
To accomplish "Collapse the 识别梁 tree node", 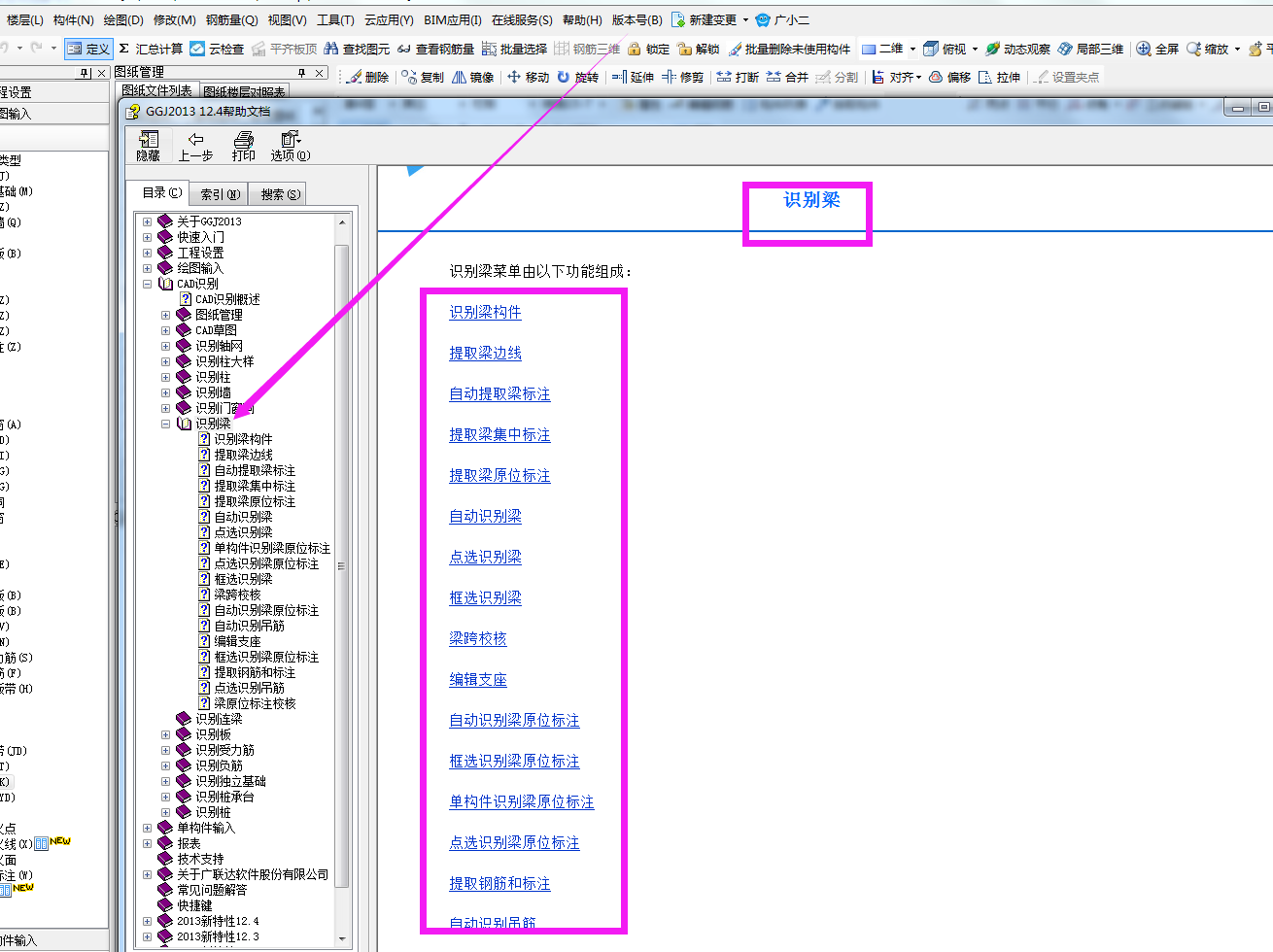I will pyautogui.click(x=165, y=424).
